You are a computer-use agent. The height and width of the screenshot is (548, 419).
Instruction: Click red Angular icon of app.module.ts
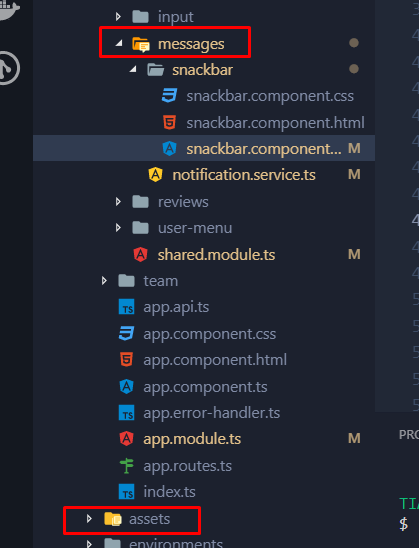127,439
